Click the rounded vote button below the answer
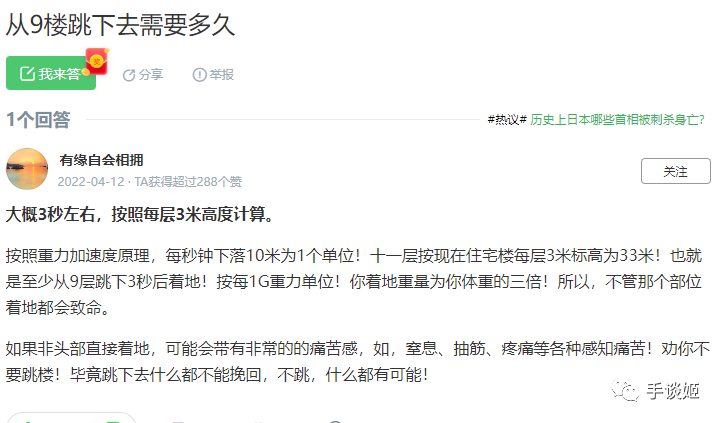723x423 pixels. [71, 418]
